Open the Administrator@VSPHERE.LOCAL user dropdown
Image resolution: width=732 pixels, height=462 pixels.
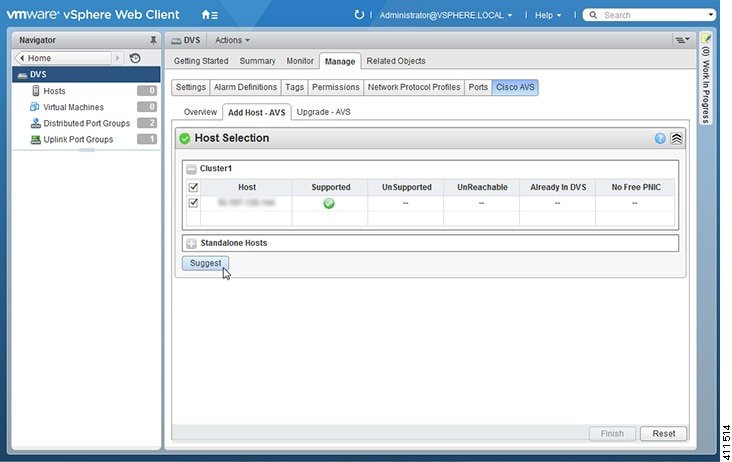(446, 15)
